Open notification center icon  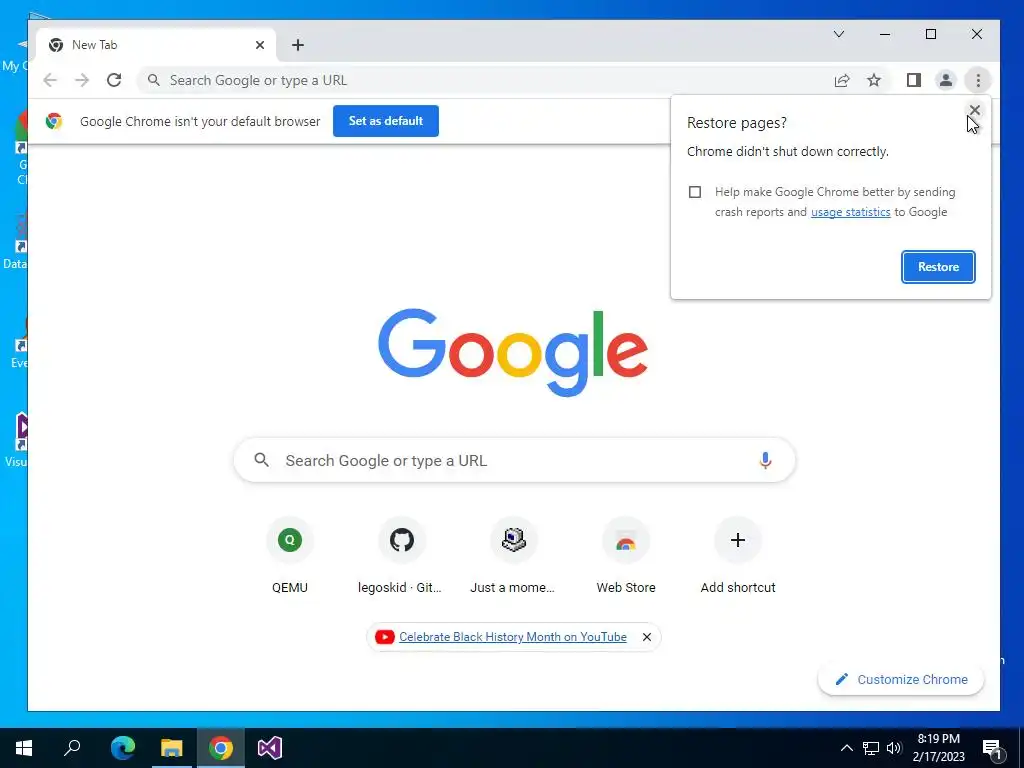[993, 748]
